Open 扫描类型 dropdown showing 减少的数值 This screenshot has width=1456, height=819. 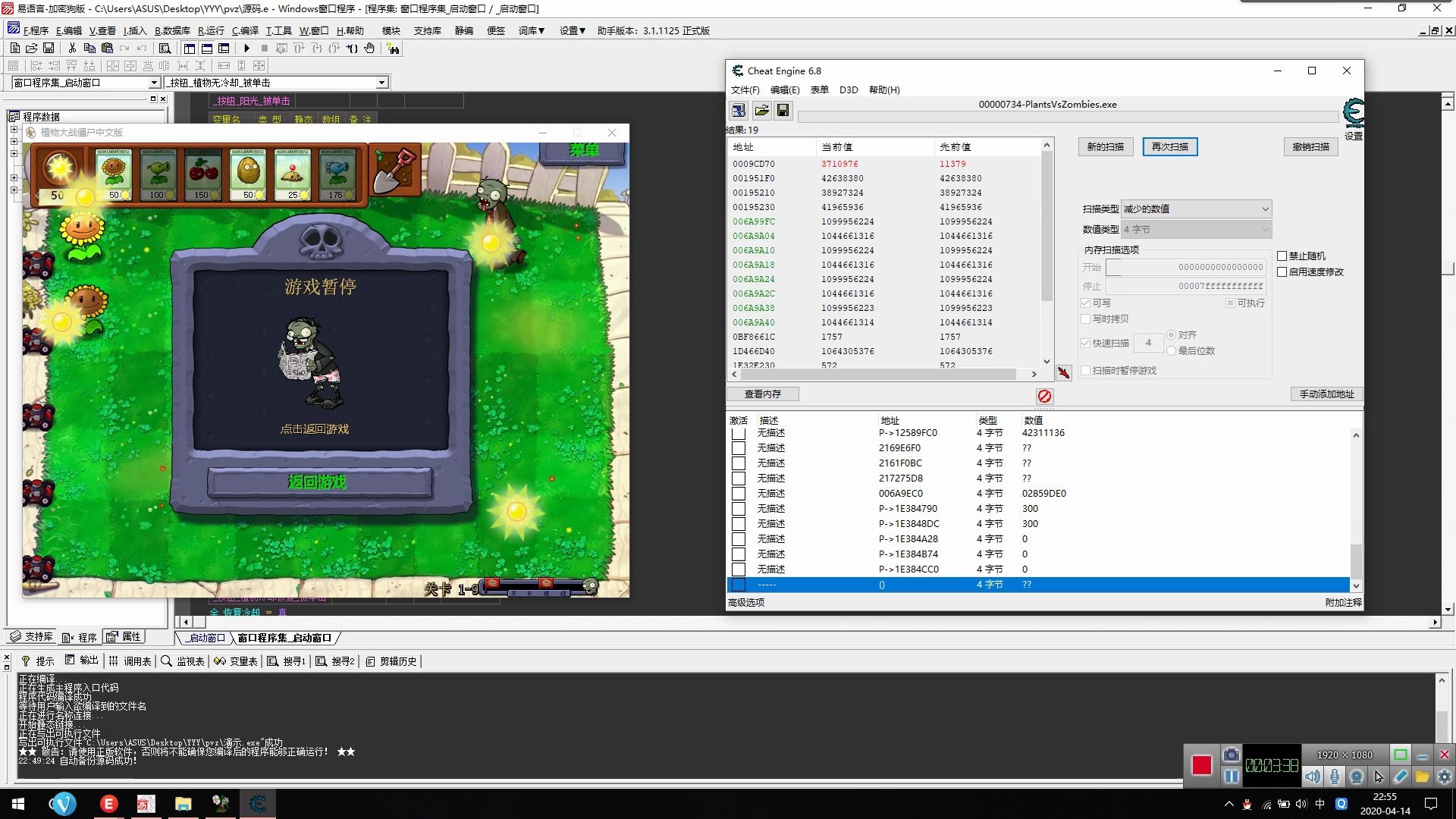[x=1196, y=209]
